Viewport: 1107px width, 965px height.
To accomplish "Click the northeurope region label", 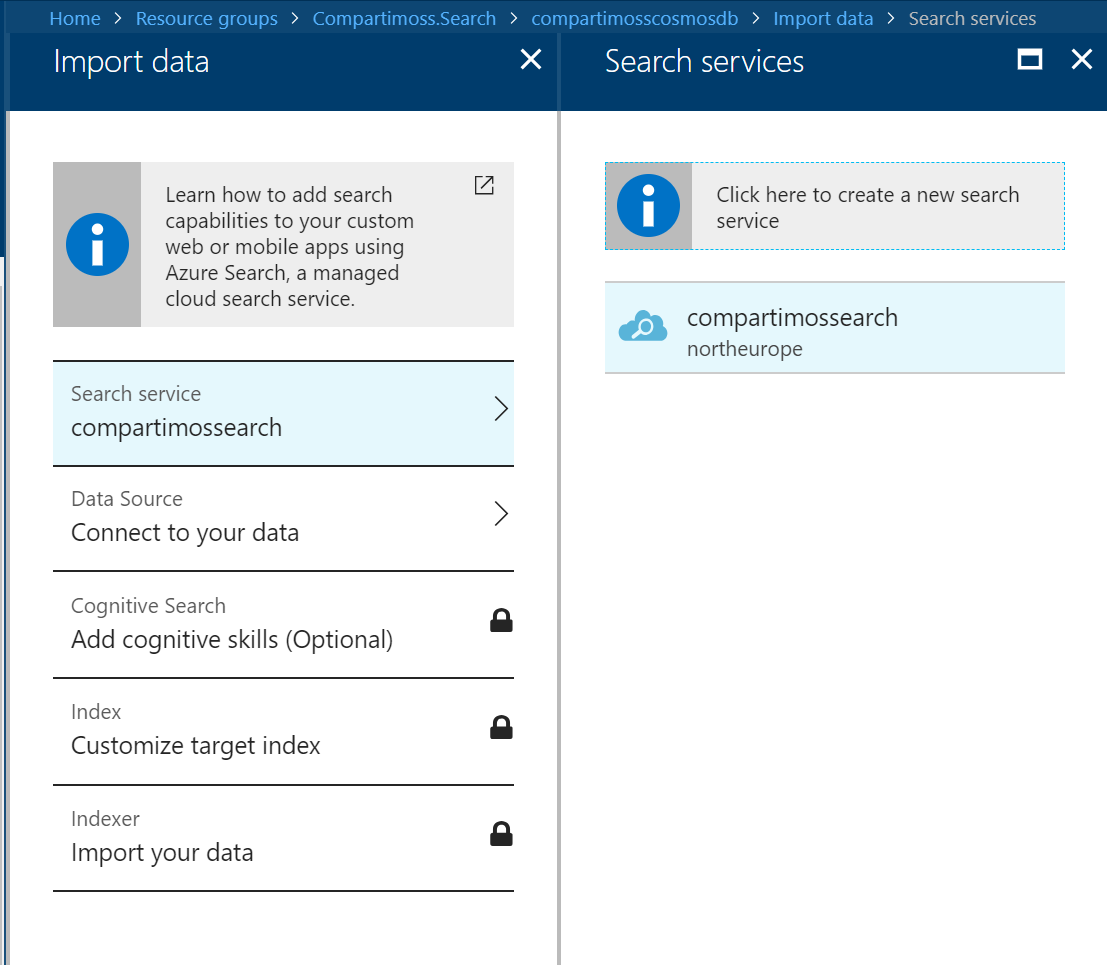I will (745, 349).
